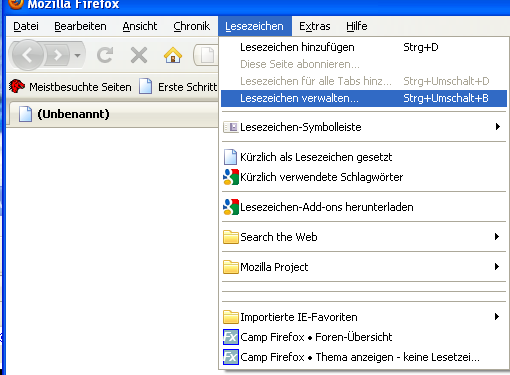Expand the Search the Web submenu arrow

coord(497,237)
